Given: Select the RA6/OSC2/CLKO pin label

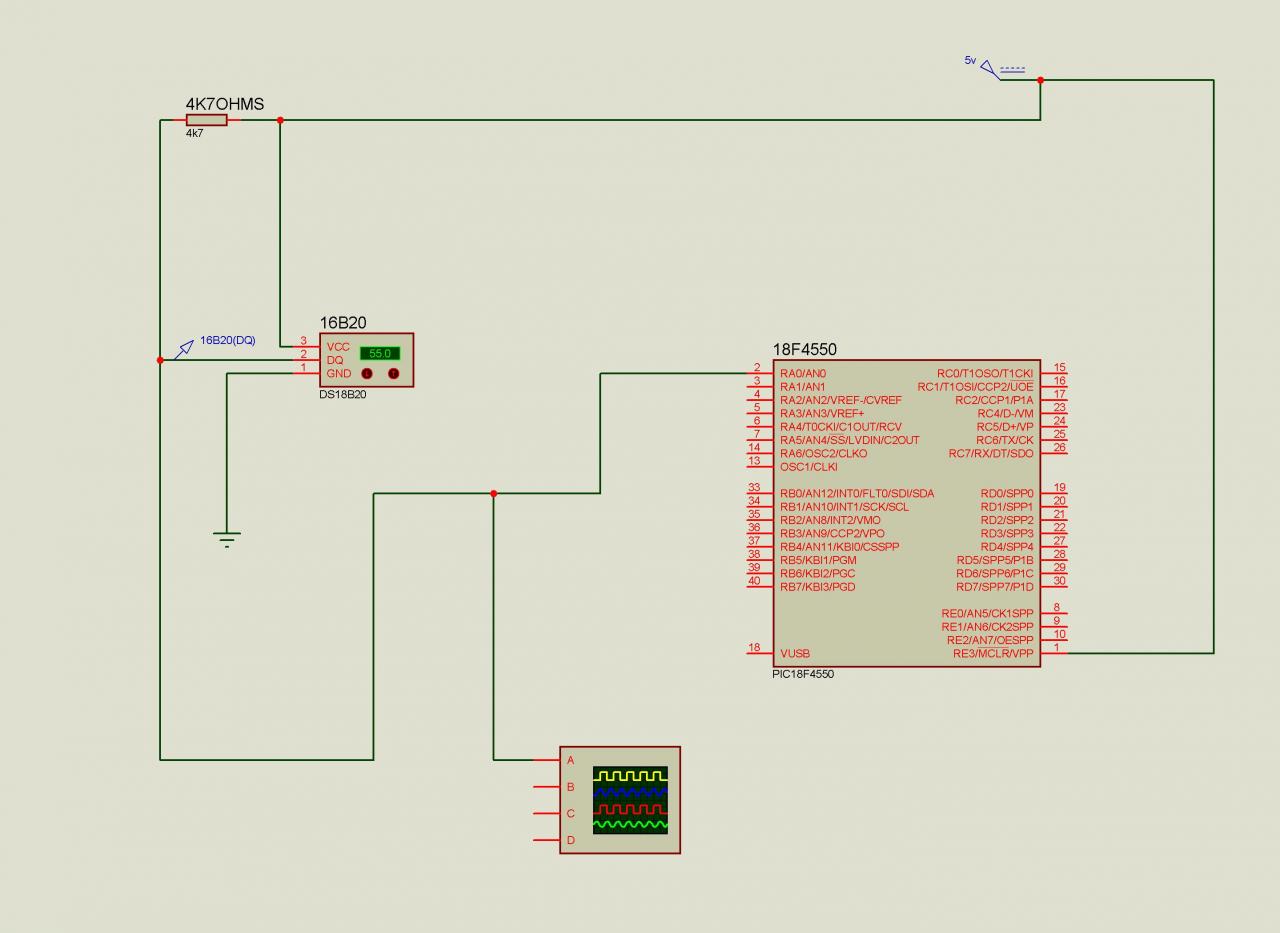Looking at the screenshot, I should coord(824,454).
